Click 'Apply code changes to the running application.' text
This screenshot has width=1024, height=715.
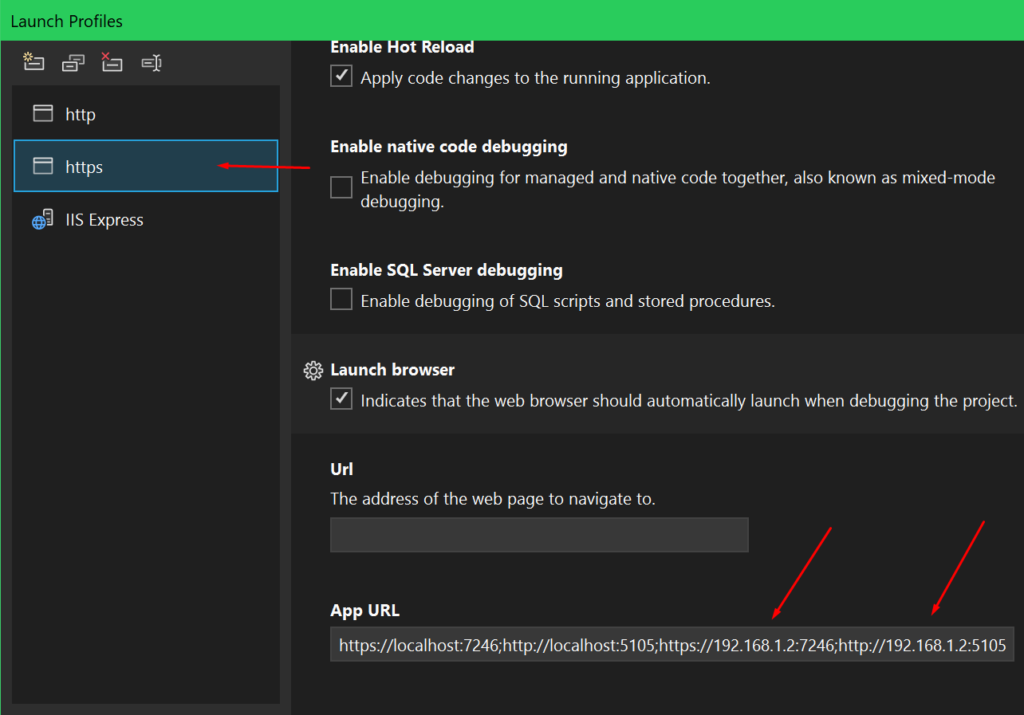tap(536, 78)
